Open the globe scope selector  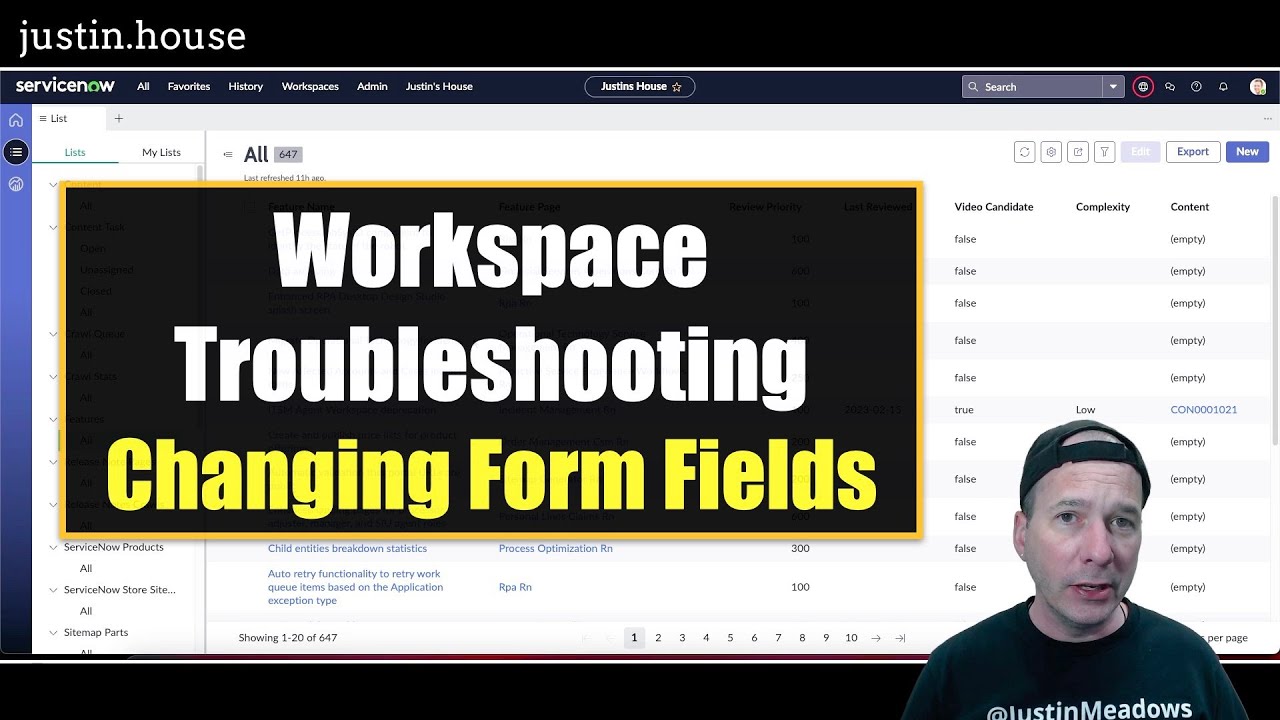click(1143, 87)
